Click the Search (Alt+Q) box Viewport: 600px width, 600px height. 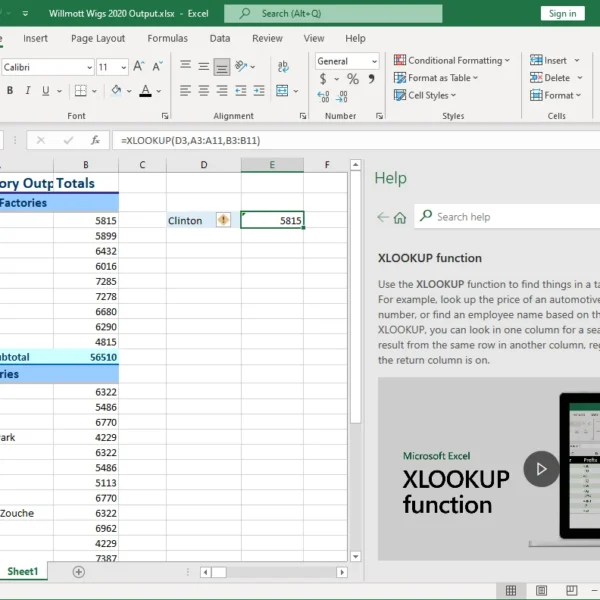[333, 13]
